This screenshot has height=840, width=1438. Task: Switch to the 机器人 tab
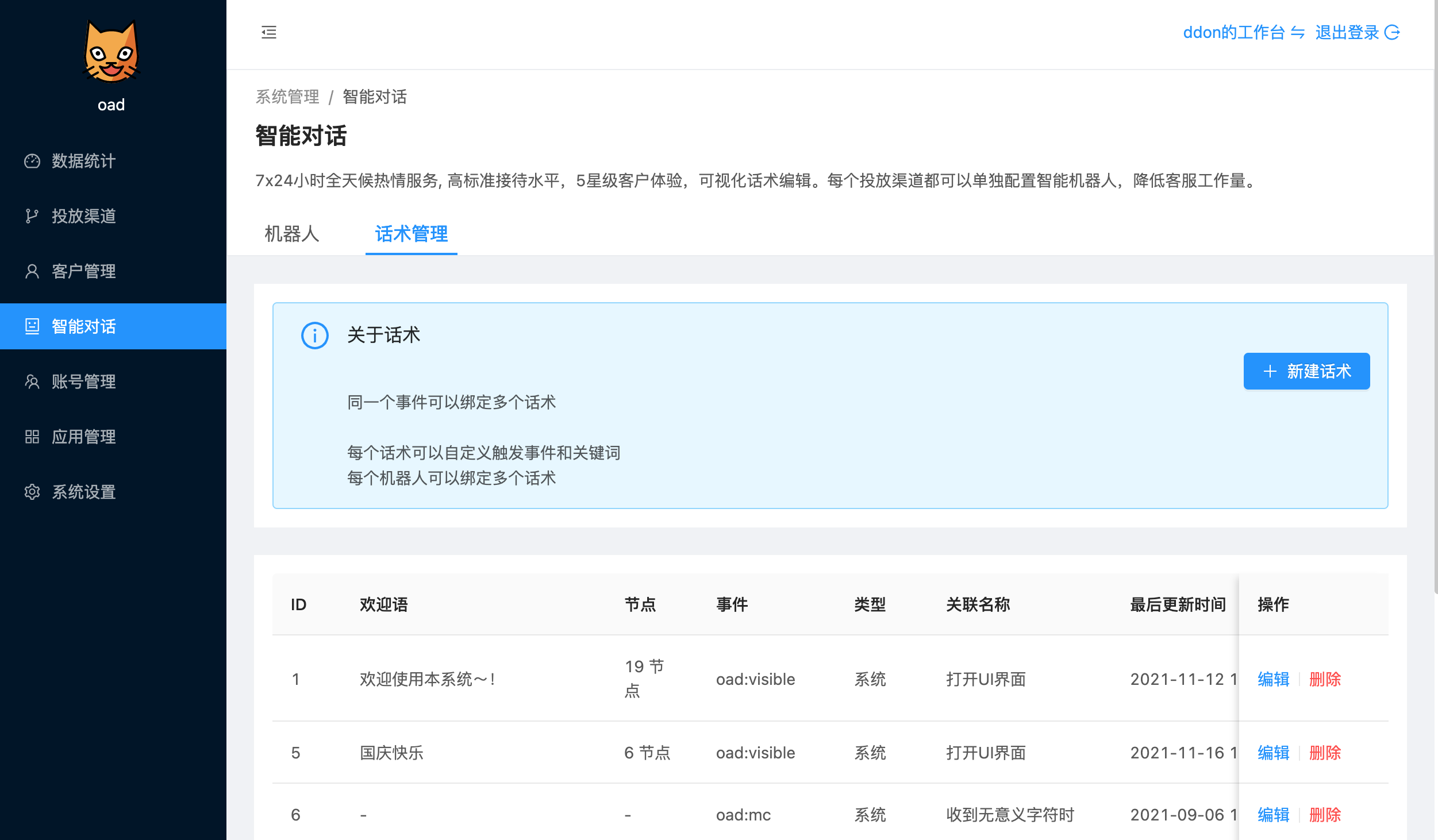(x=292, y=234)
